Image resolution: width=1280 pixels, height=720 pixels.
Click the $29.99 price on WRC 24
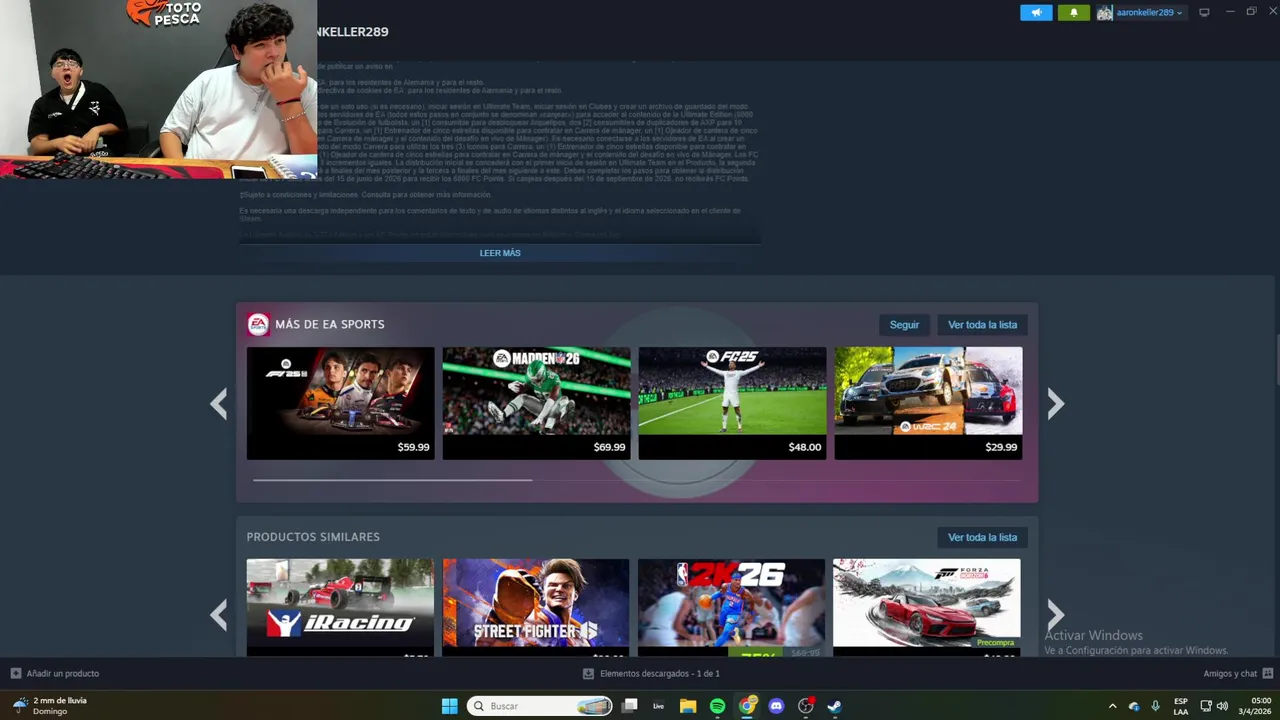[x=1001, y=447]
